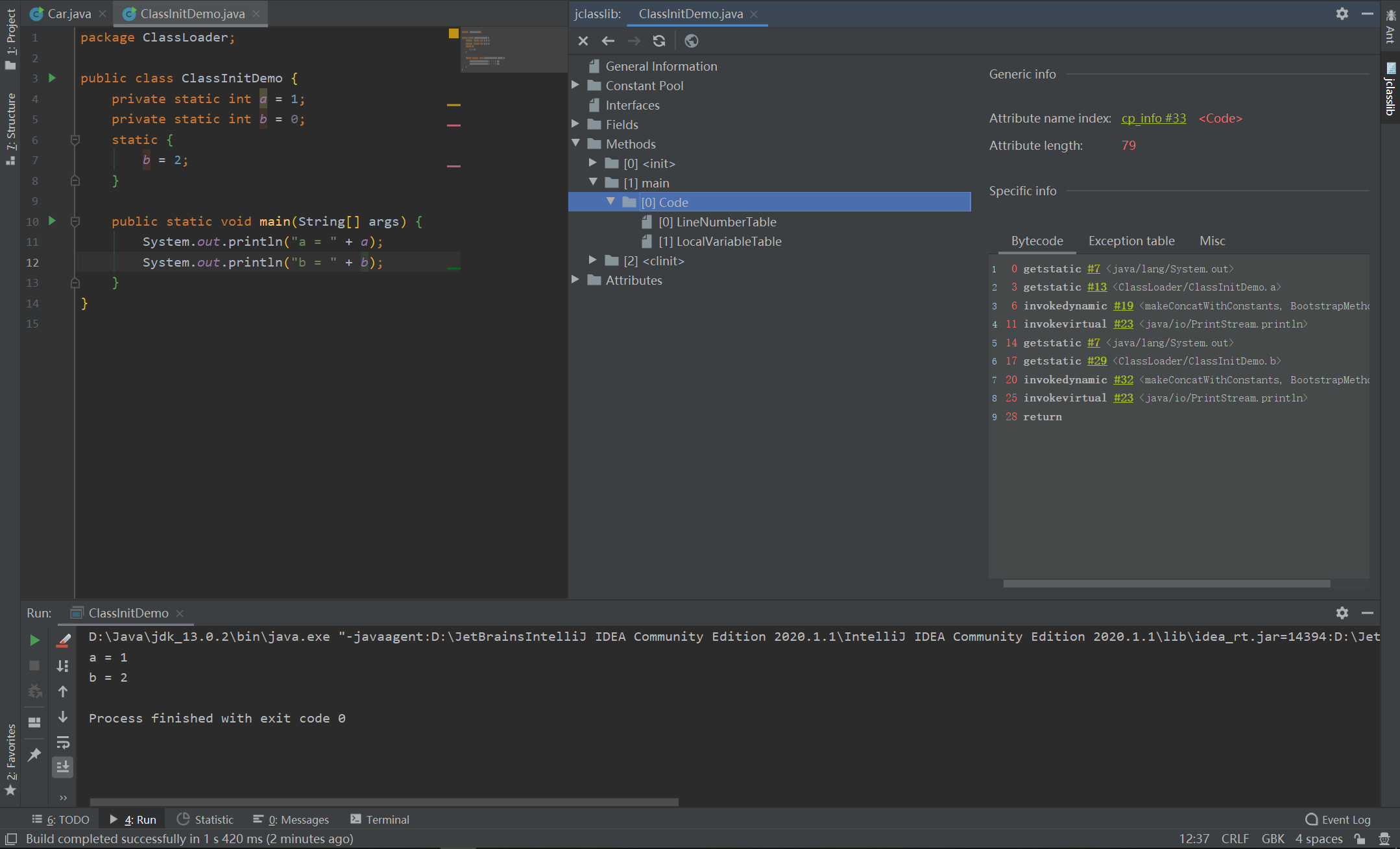This screenshot has width=1400, height=849.
Task: Click the run gutter icon beside main method
Action: click(x=53, y=221)
